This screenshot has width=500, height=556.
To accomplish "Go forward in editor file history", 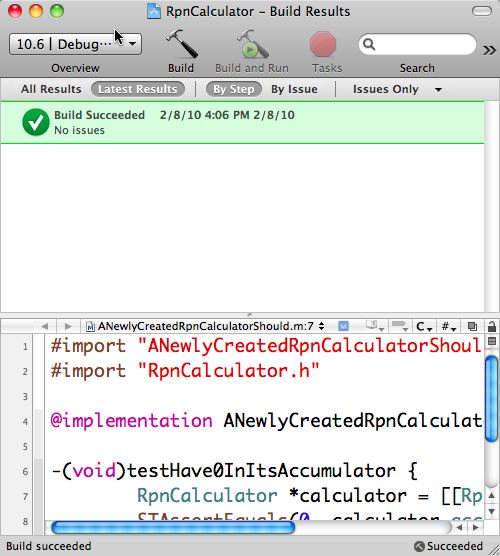I will coord(68,326).
